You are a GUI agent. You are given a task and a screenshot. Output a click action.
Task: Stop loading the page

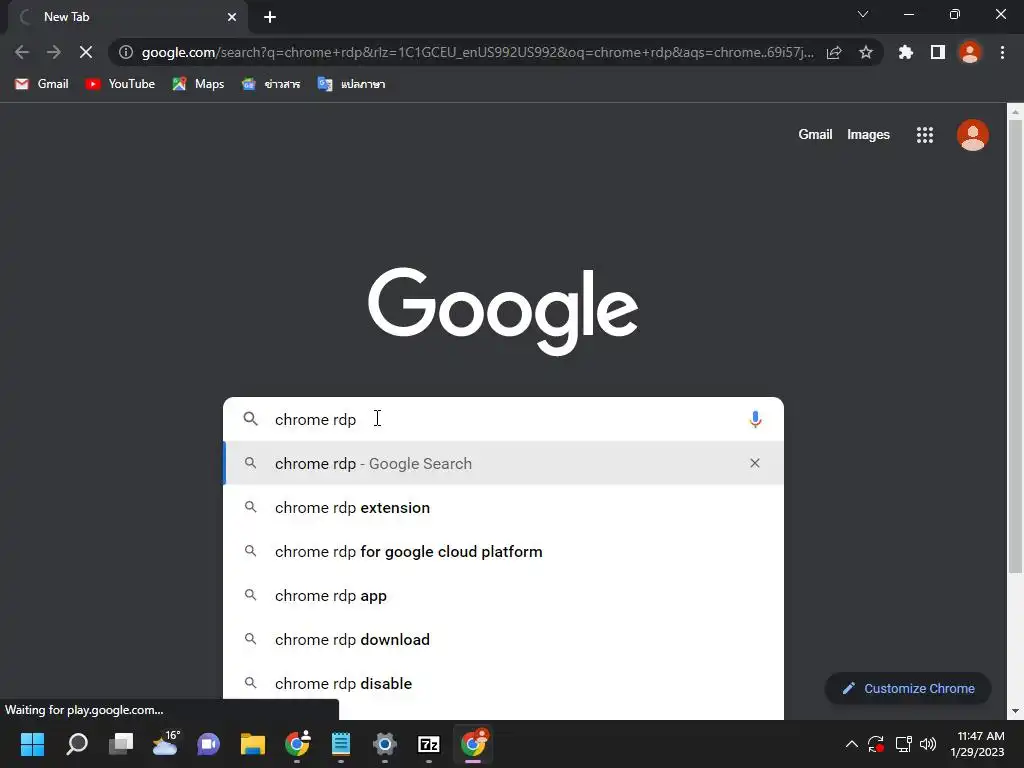86,52
